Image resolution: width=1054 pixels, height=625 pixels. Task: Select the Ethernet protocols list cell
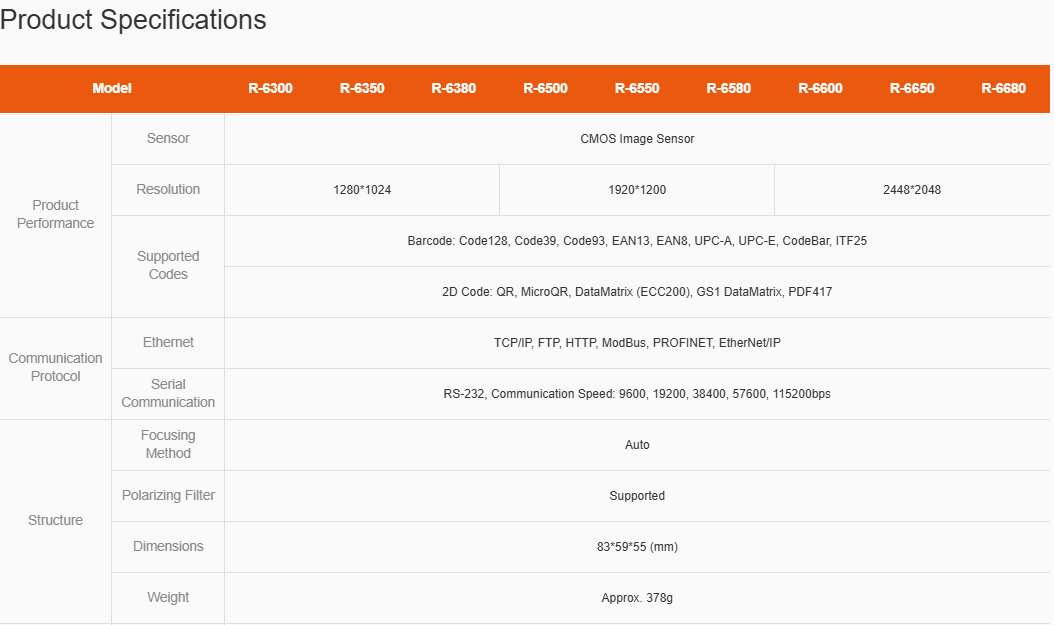(637, 343)
